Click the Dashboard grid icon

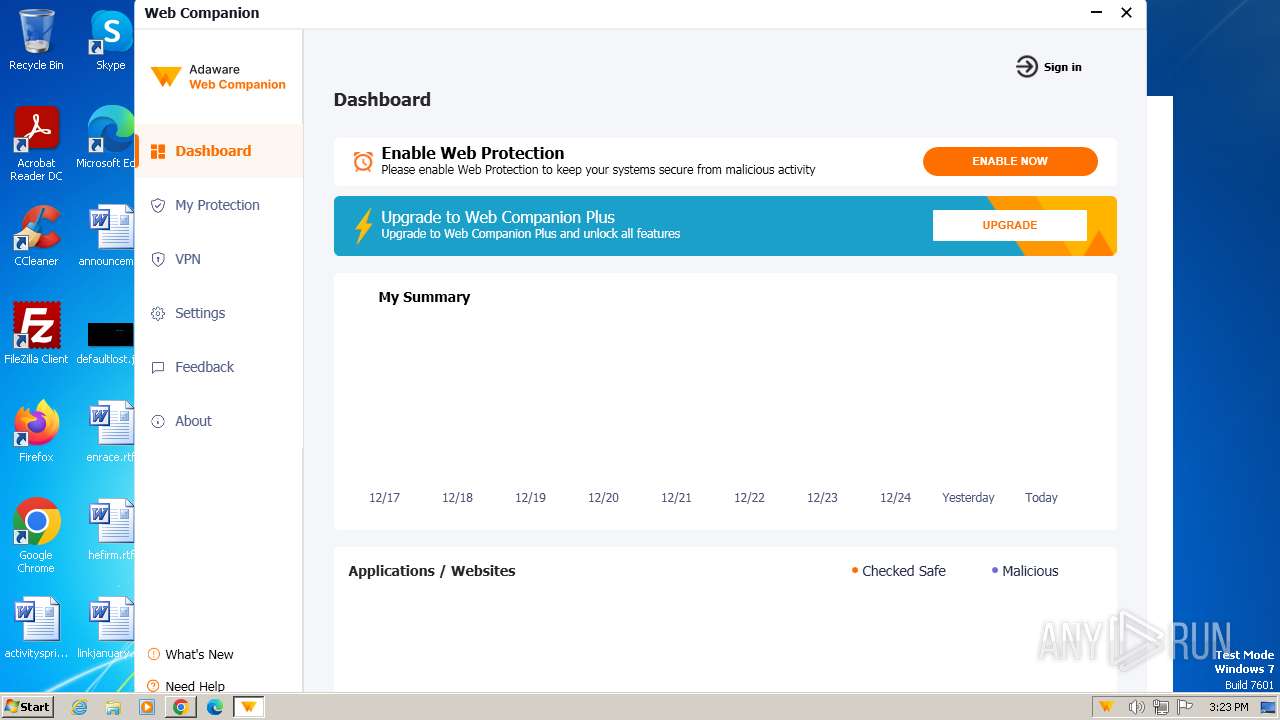(158, 151)
